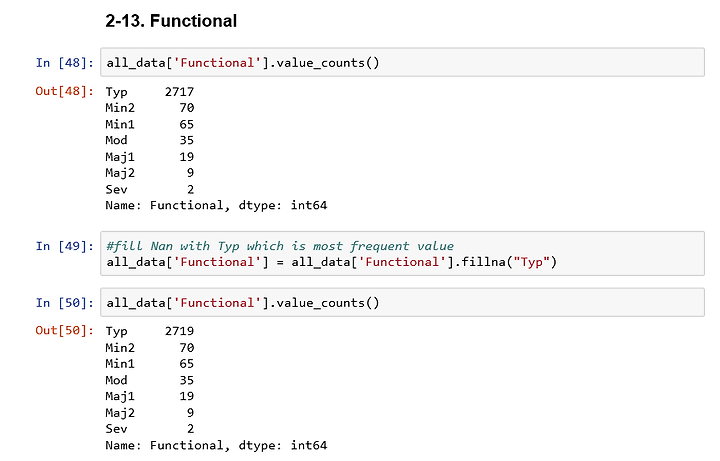Click the Min2 row in Out[48]

tap(150, 108)
